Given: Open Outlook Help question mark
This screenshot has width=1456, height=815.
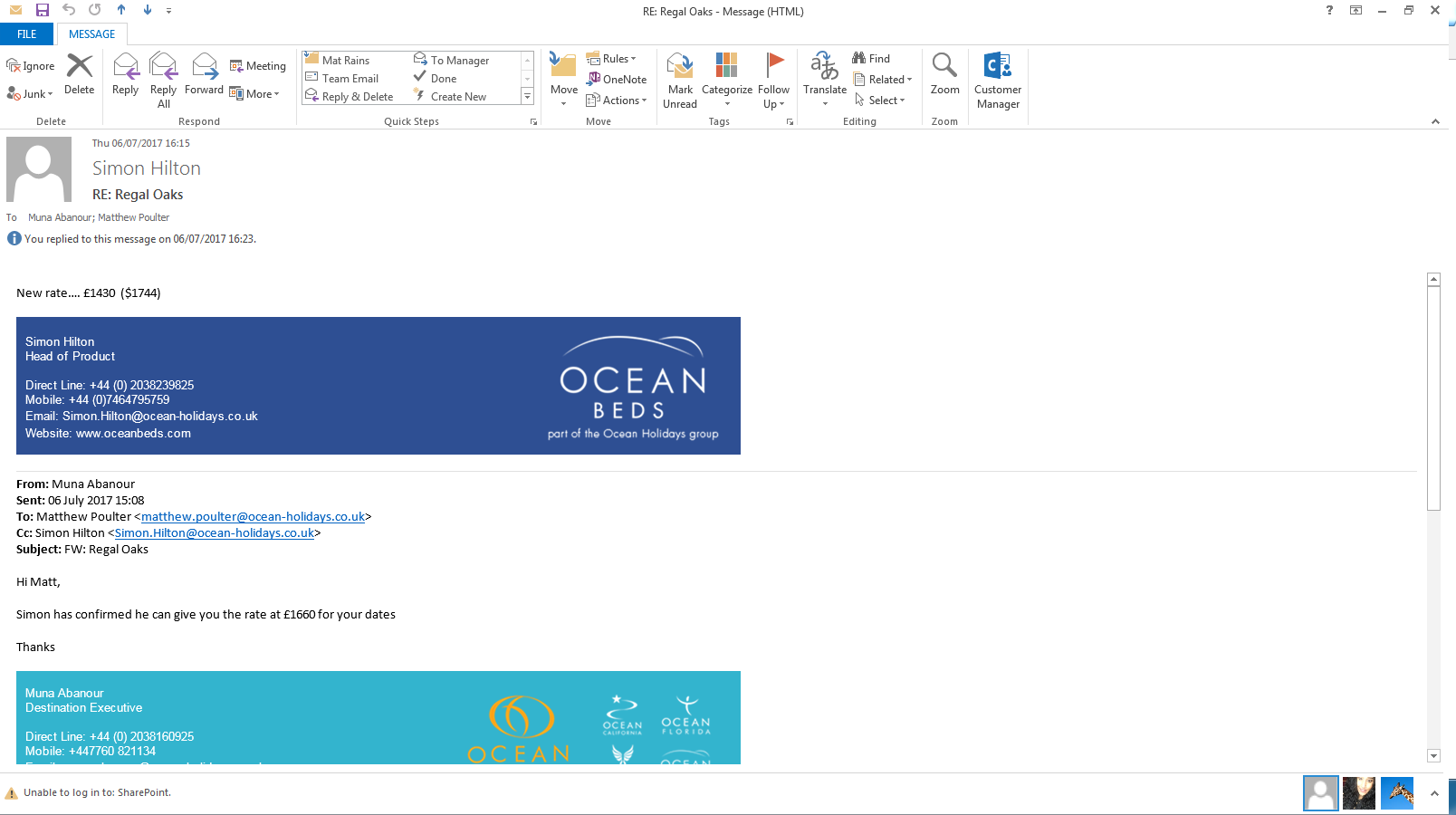Looking at the screenshot, I should (x=1329, y=11).
